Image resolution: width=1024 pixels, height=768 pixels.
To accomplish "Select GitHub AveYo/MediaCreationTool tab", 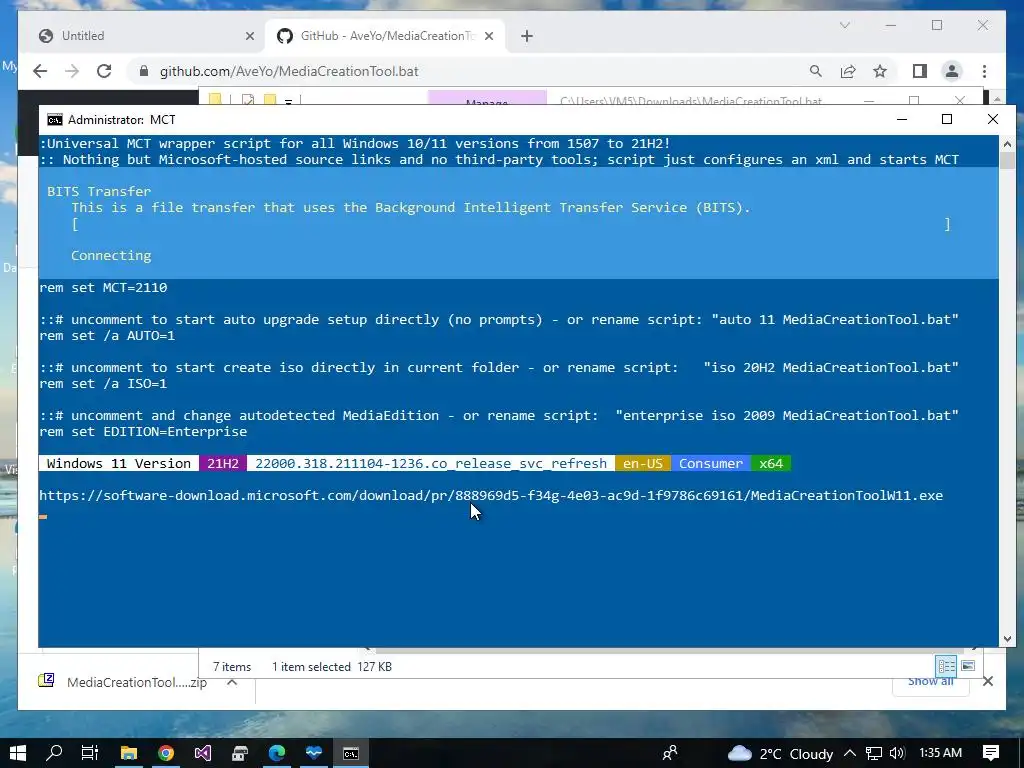I will (385, 36).
